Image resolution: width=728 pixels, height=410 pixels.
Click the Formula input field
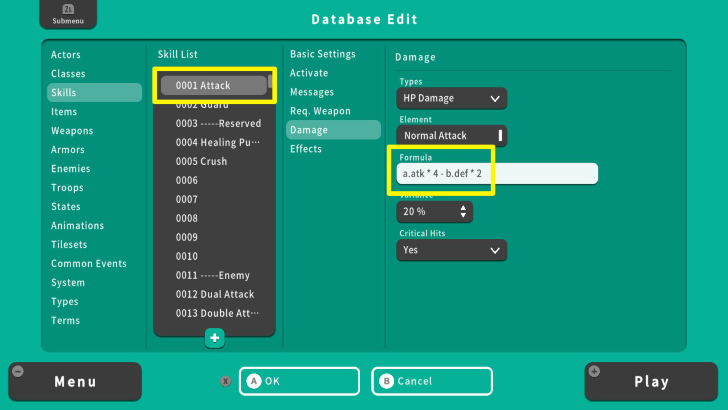[x=497, y=174]
